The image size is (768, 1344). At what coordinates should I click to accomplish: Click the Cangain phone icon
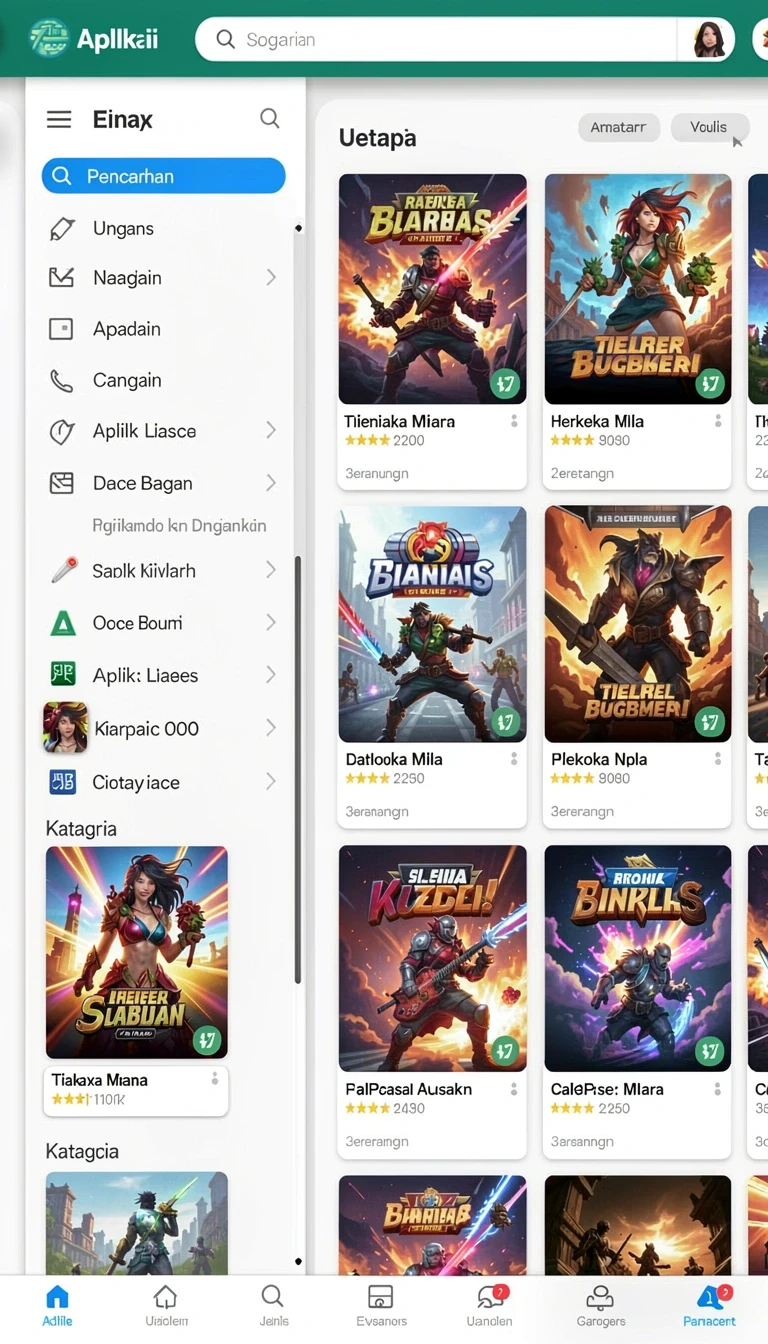tap(62, 381)
